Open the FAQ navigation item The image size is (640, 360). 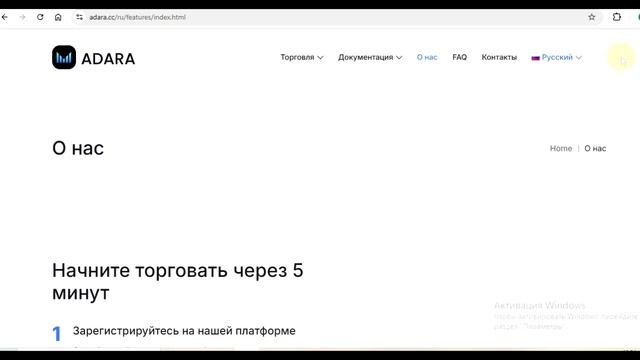pyautogui.click(x=460, y=57)
